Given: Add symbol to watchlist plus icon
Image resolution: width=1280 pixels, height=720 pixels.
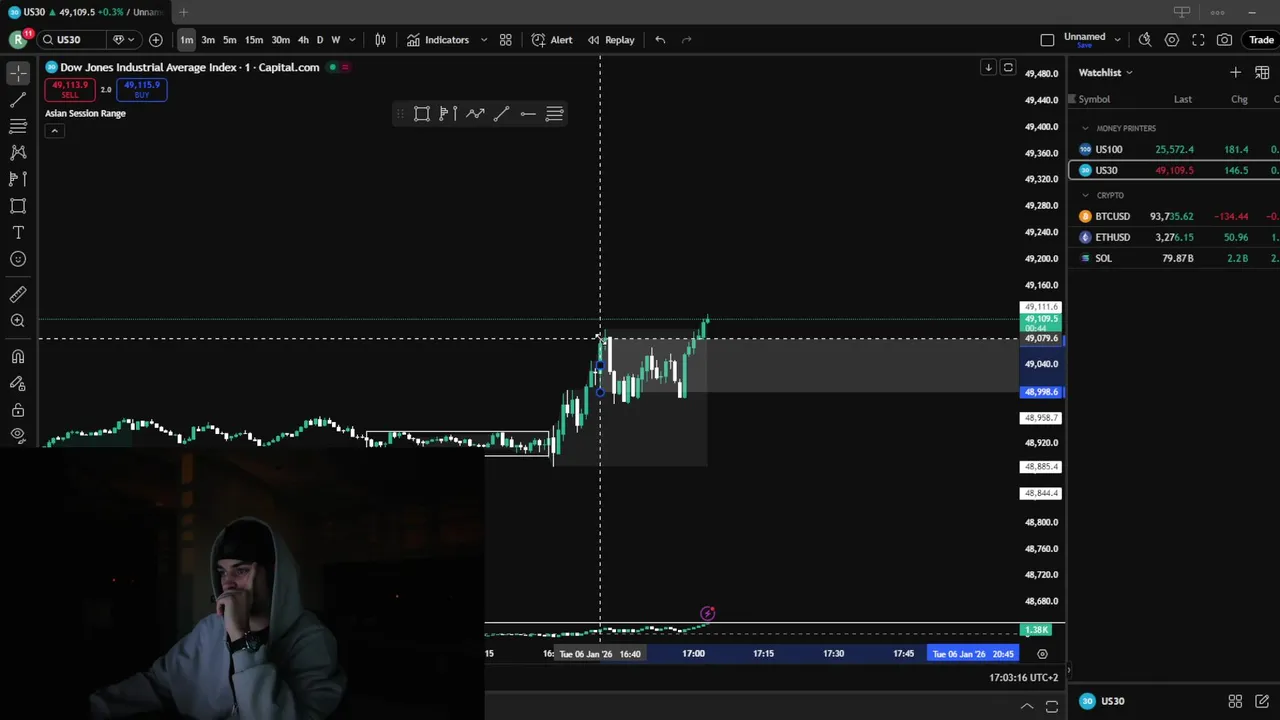Looking at the screenshot, I should pos(1235,72).
